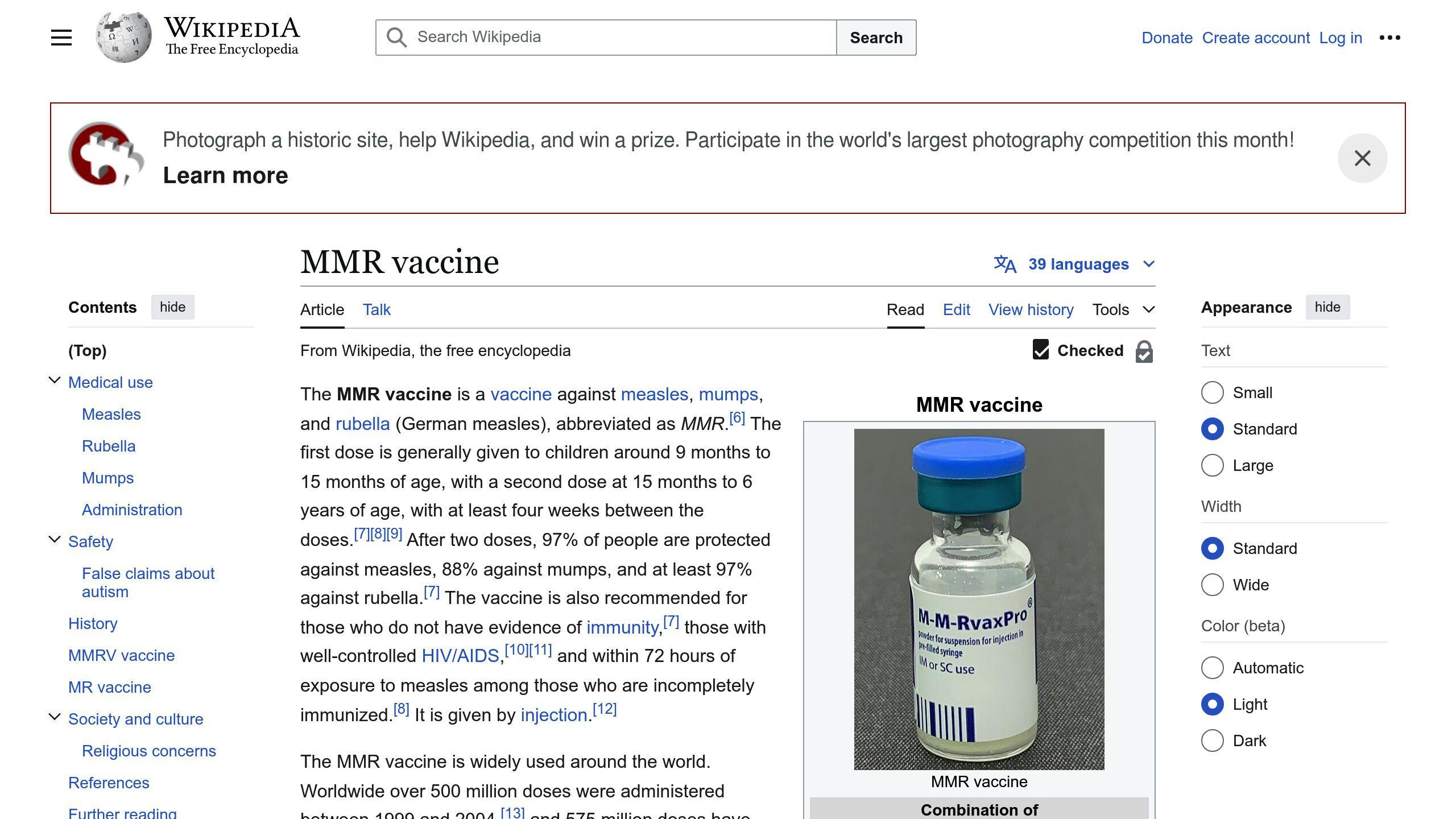Open the M-M-RvaxPro vial image

(979, 599)
